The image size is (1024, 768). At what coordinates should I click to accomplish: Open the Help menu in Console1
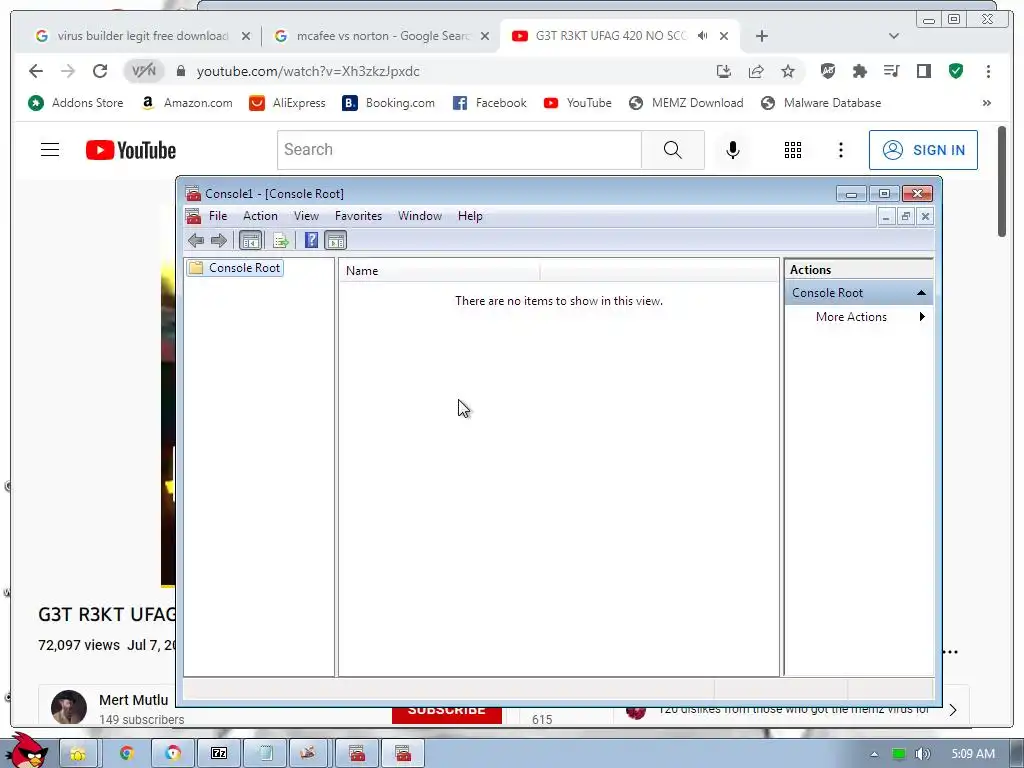(470, 216)
